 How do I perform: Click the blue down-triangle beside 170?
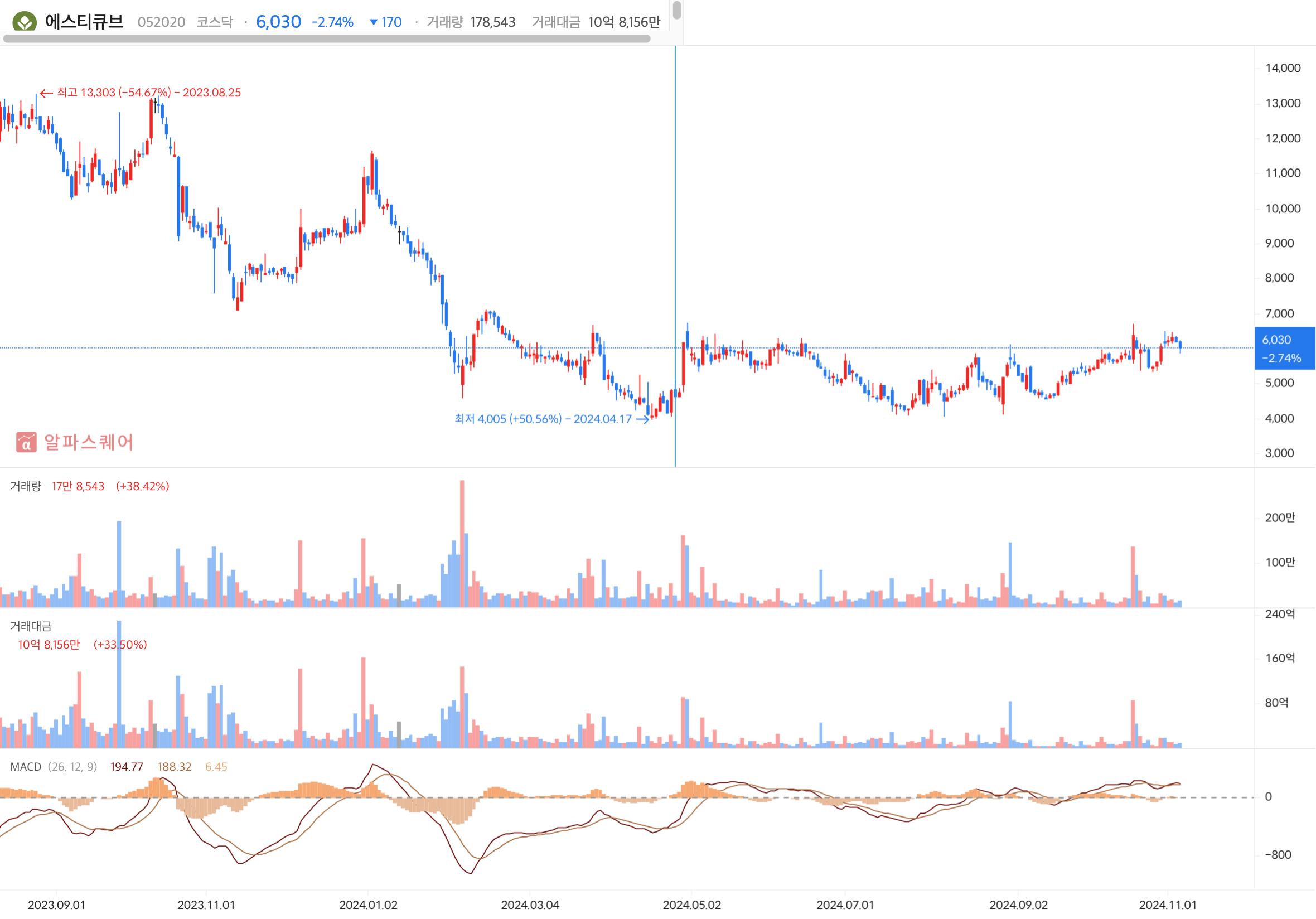[374, 22]
